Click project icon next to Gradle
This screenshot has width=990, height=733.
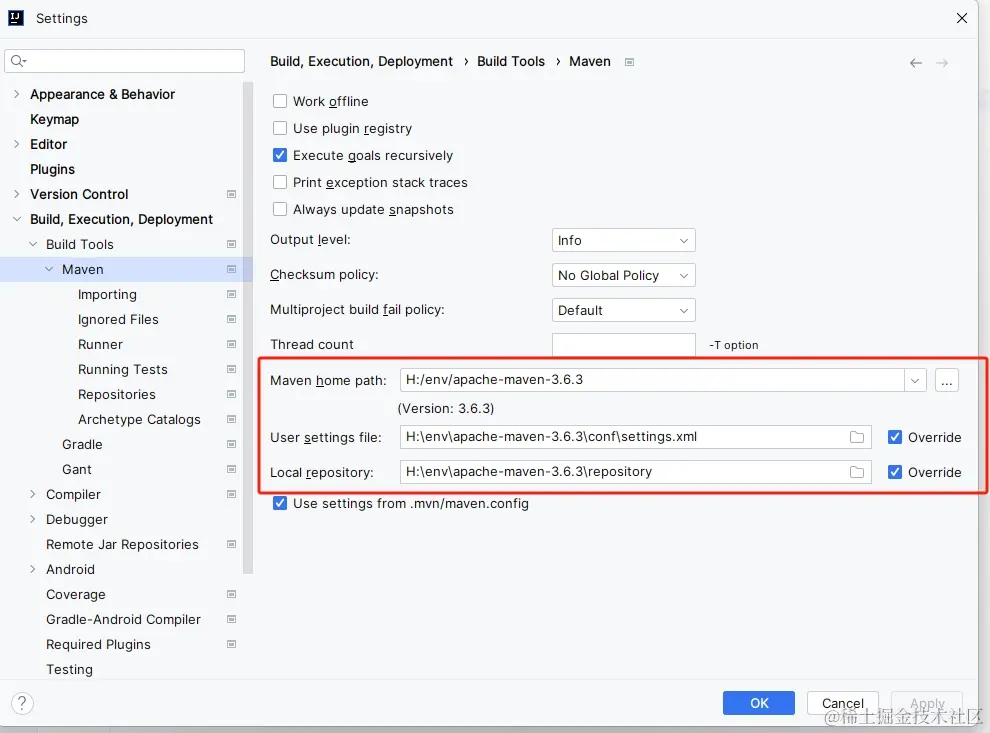coord(231,444)
